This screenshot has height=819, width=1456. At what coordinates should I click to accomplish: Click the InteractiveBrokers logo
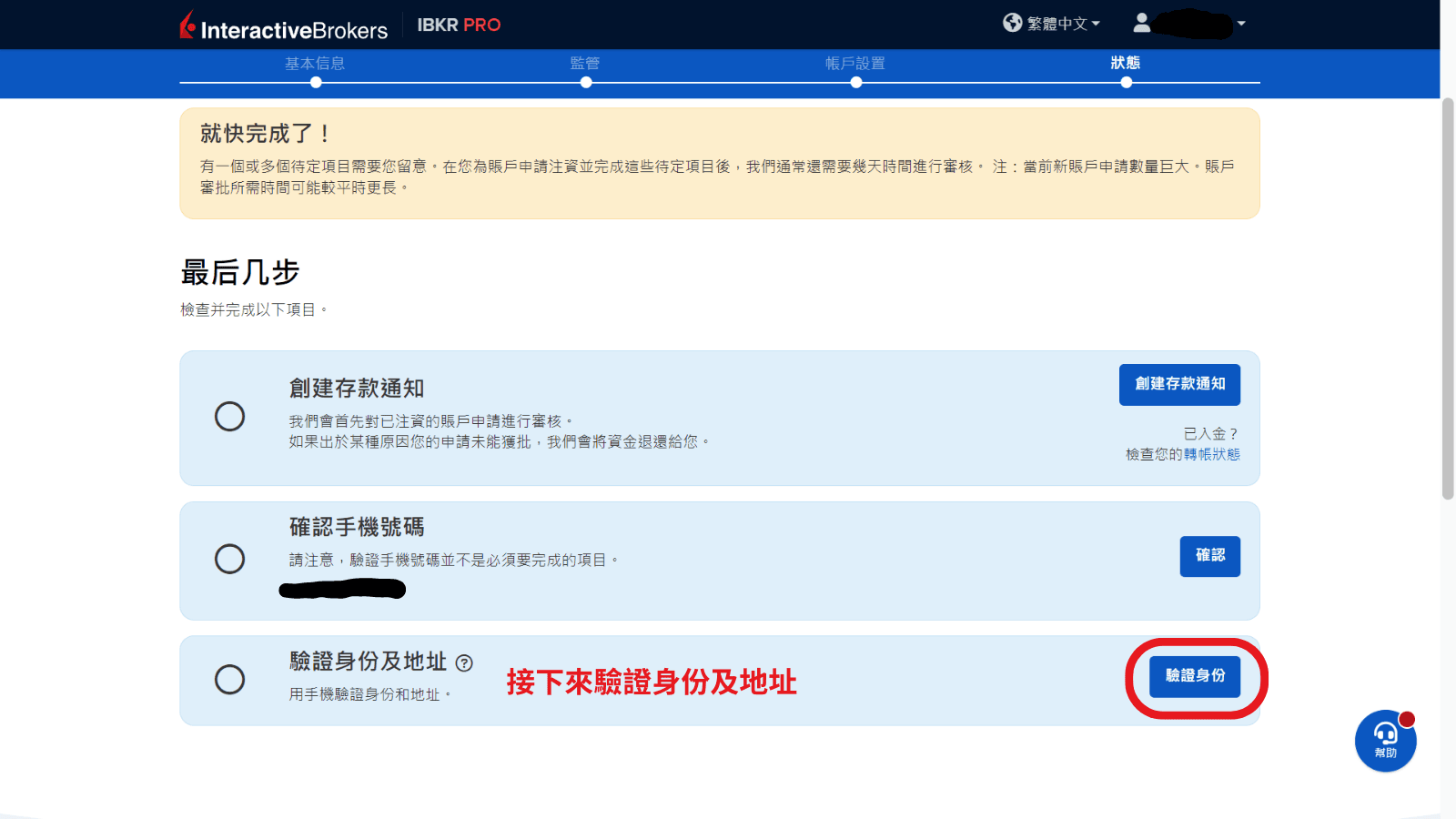click(x=282, y=25)
